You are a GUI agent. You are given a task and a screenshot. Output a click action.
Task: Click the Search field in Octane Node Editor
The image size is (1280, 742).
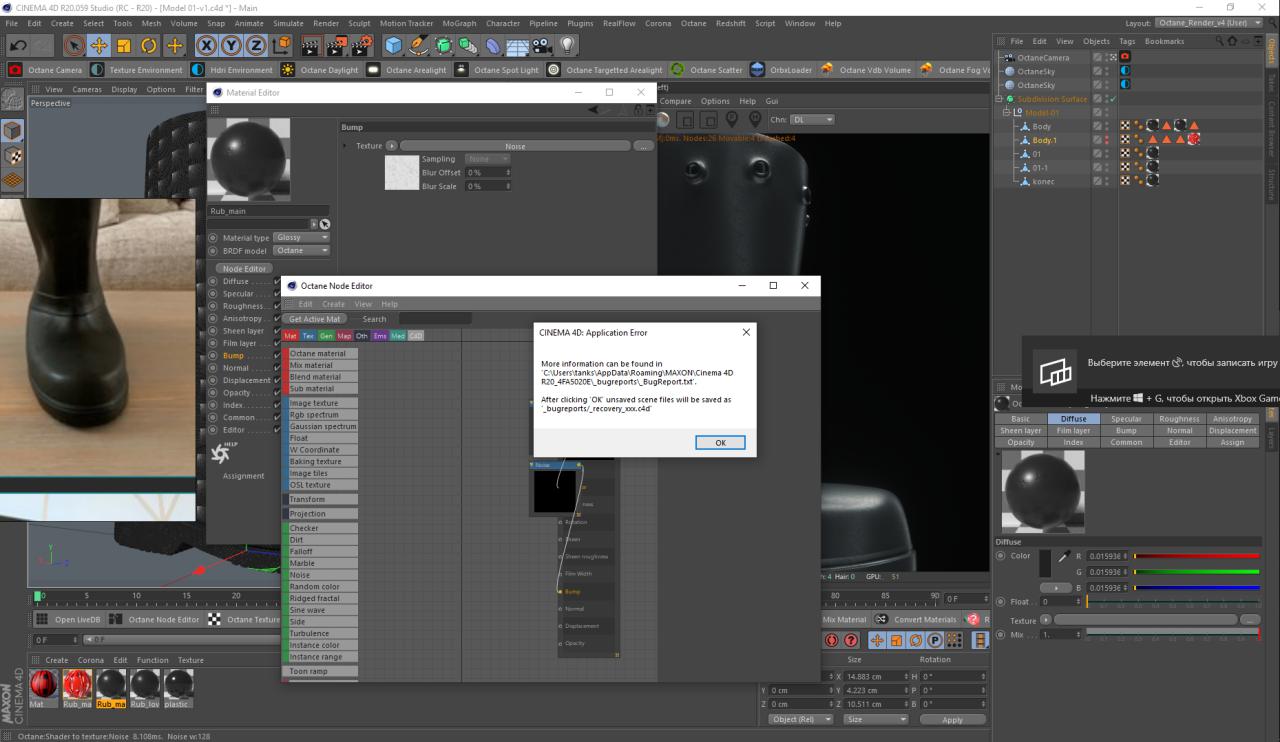(x=435, y=319)
